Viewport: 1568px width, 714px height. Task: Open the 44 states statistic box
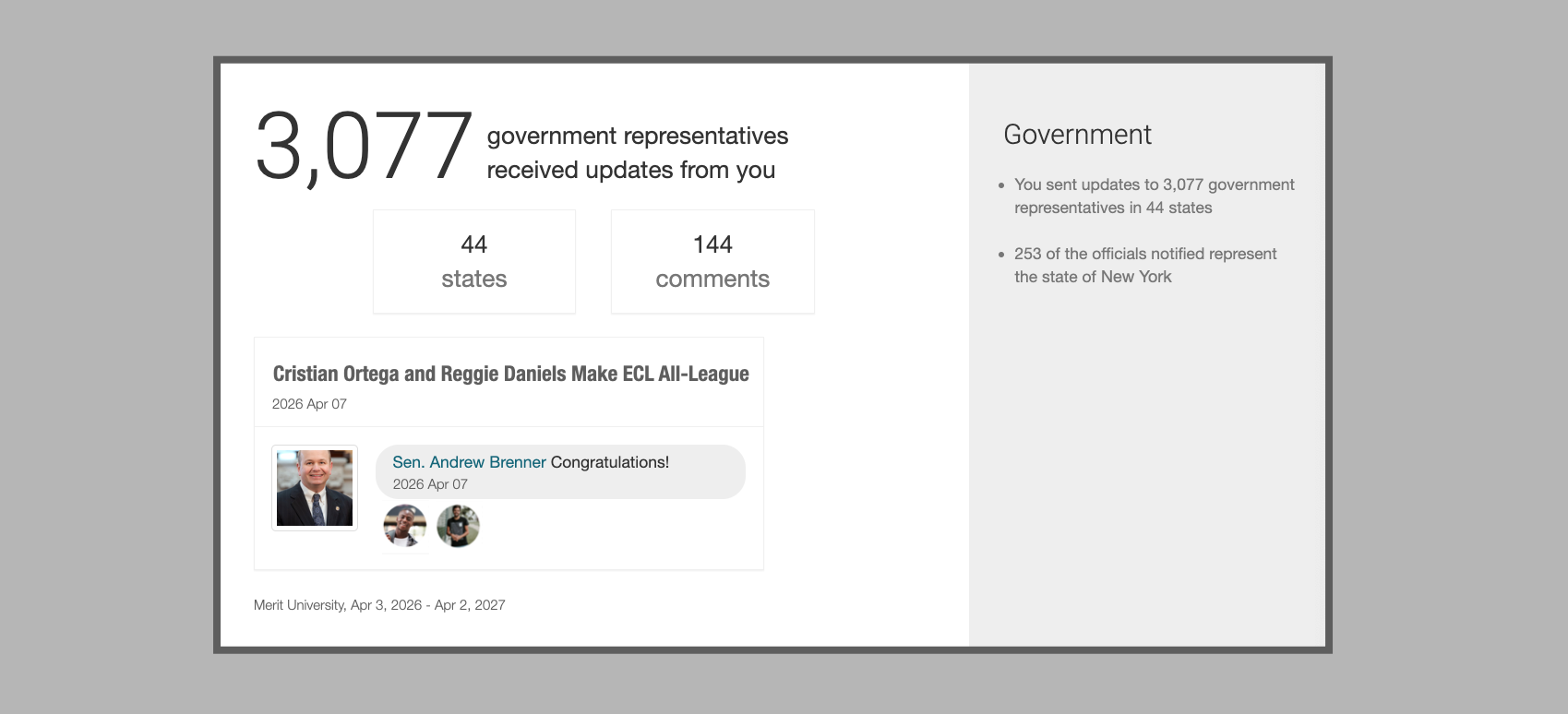473,261
